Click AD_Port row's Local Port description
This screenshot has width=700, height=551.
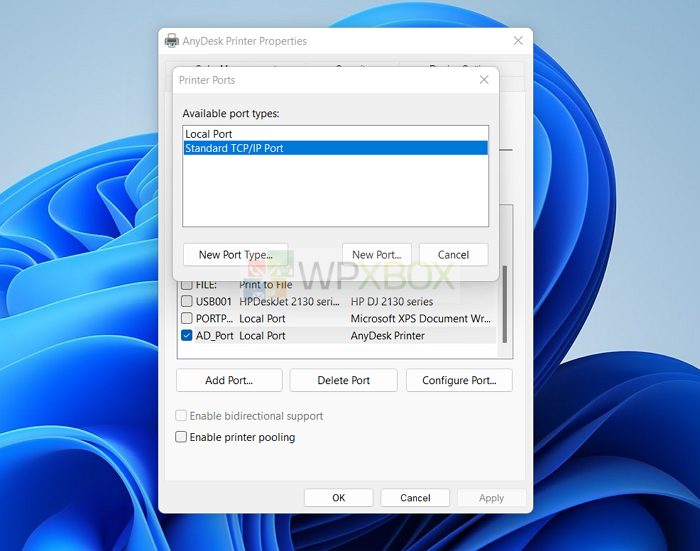coord(262,335)
